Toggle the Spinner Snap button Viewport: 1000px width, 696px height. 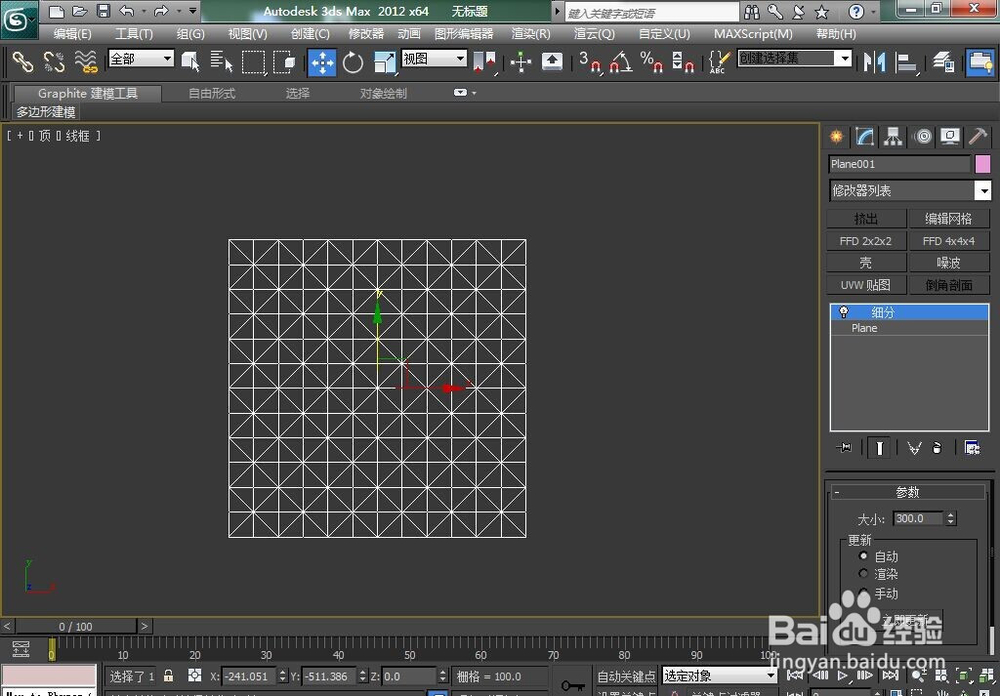(682, 62)
